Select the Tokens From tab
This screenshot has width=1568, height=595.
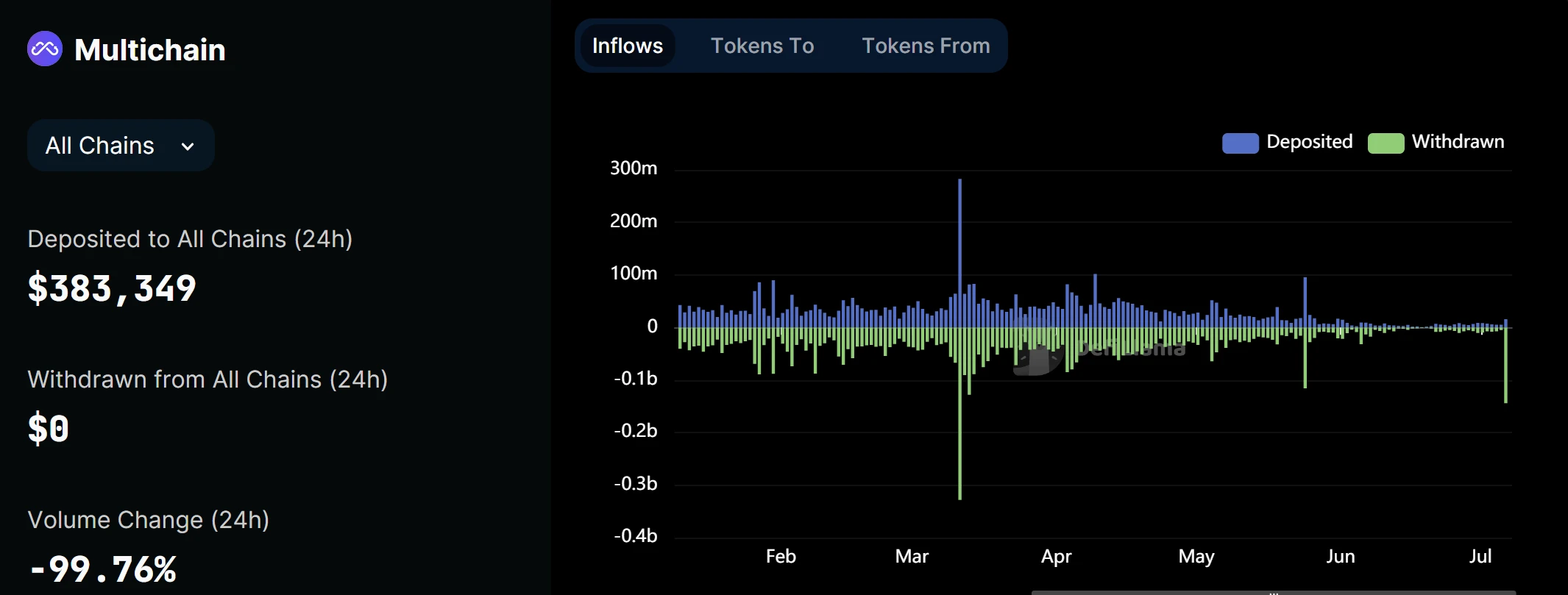[925, 46]
